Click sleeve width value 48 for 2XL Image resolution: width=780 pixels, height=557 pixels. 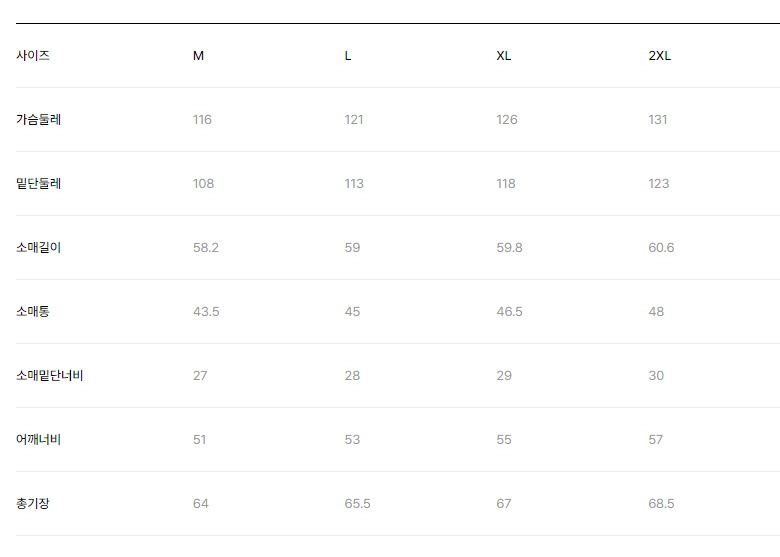[x=656, y=312]
